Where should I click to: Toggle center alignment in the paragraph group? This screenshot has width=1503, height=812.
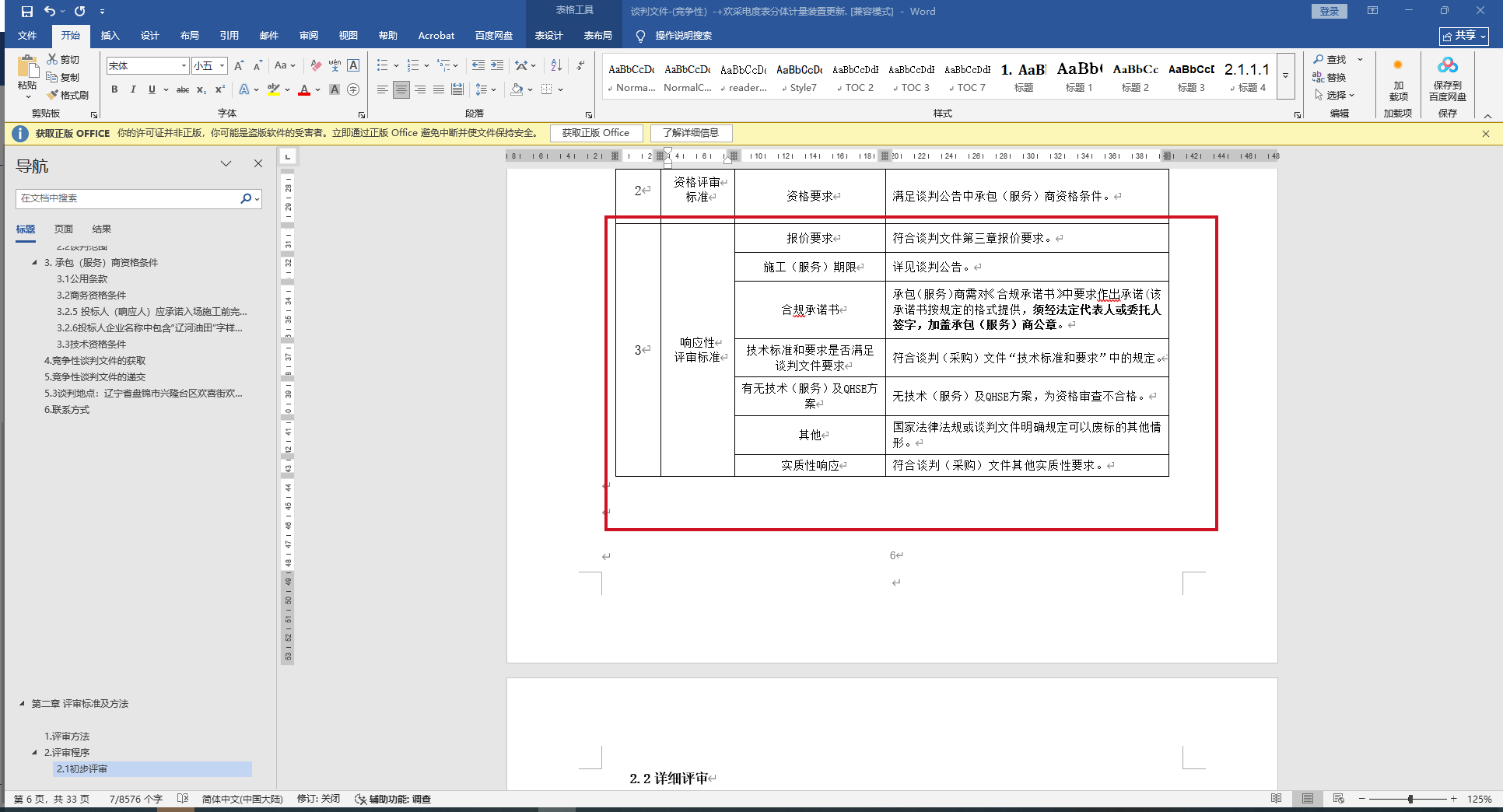(401, 89)
